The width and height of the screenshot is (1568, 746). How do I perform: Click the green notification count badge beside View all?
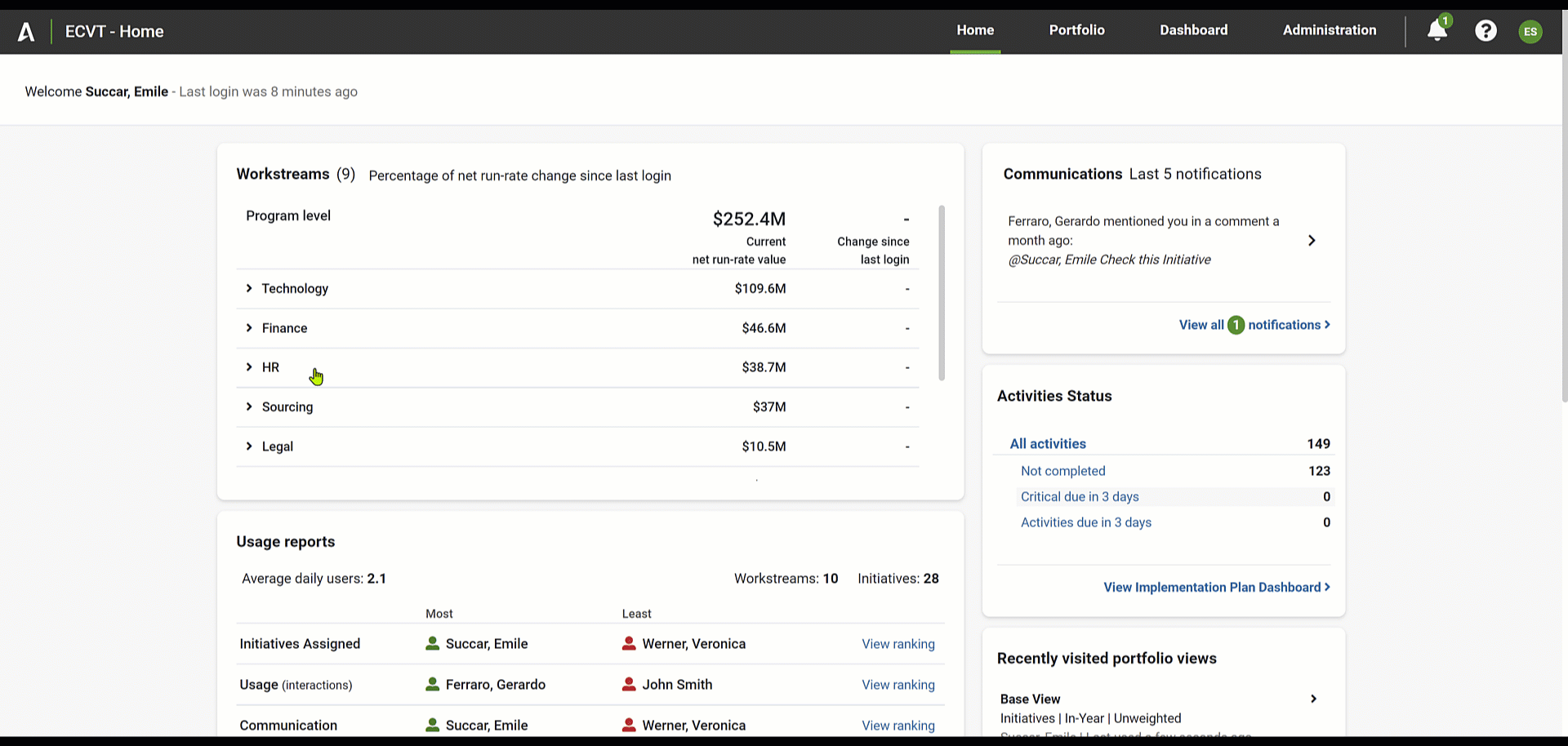[1236, 325]
